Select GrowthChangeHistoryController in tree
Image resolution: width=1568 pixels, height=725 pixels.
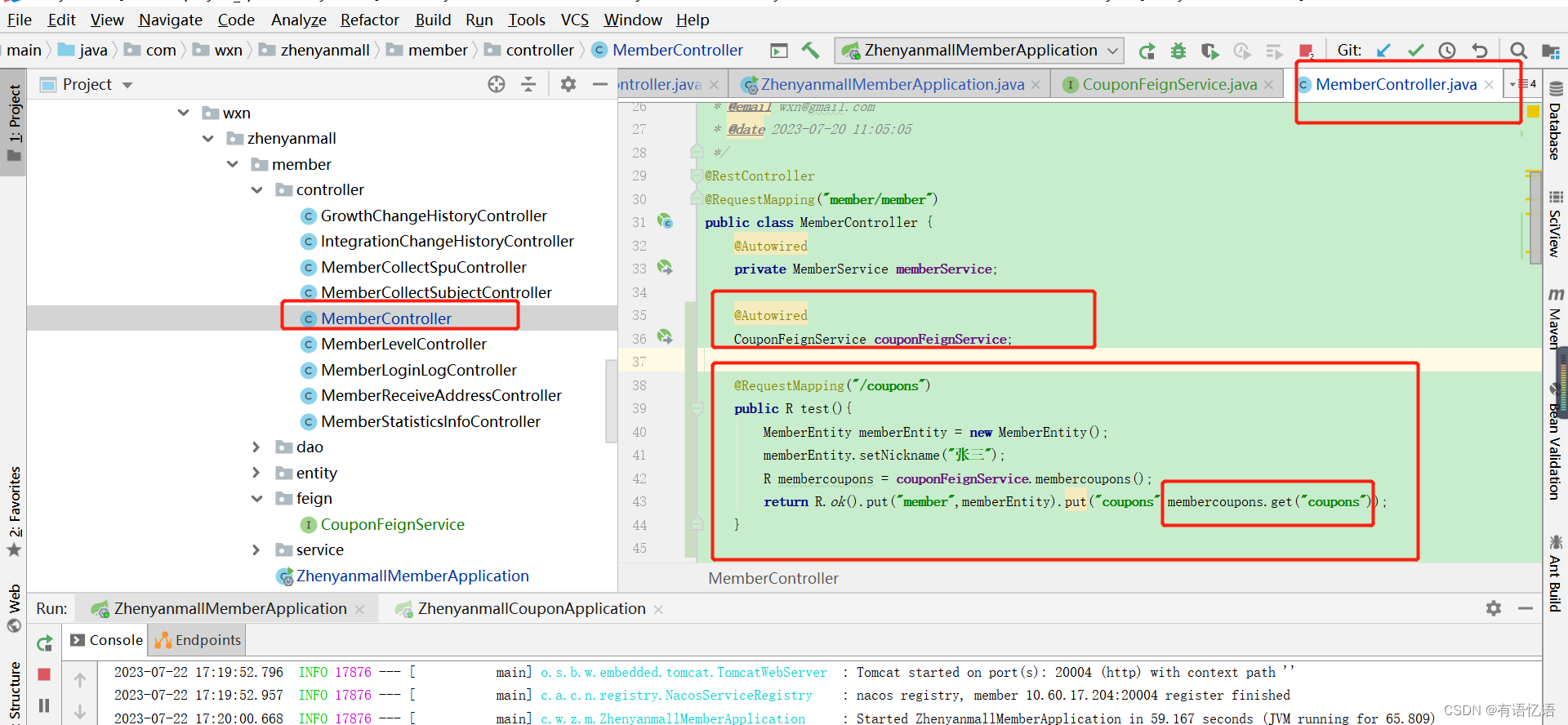coord(433,216)
